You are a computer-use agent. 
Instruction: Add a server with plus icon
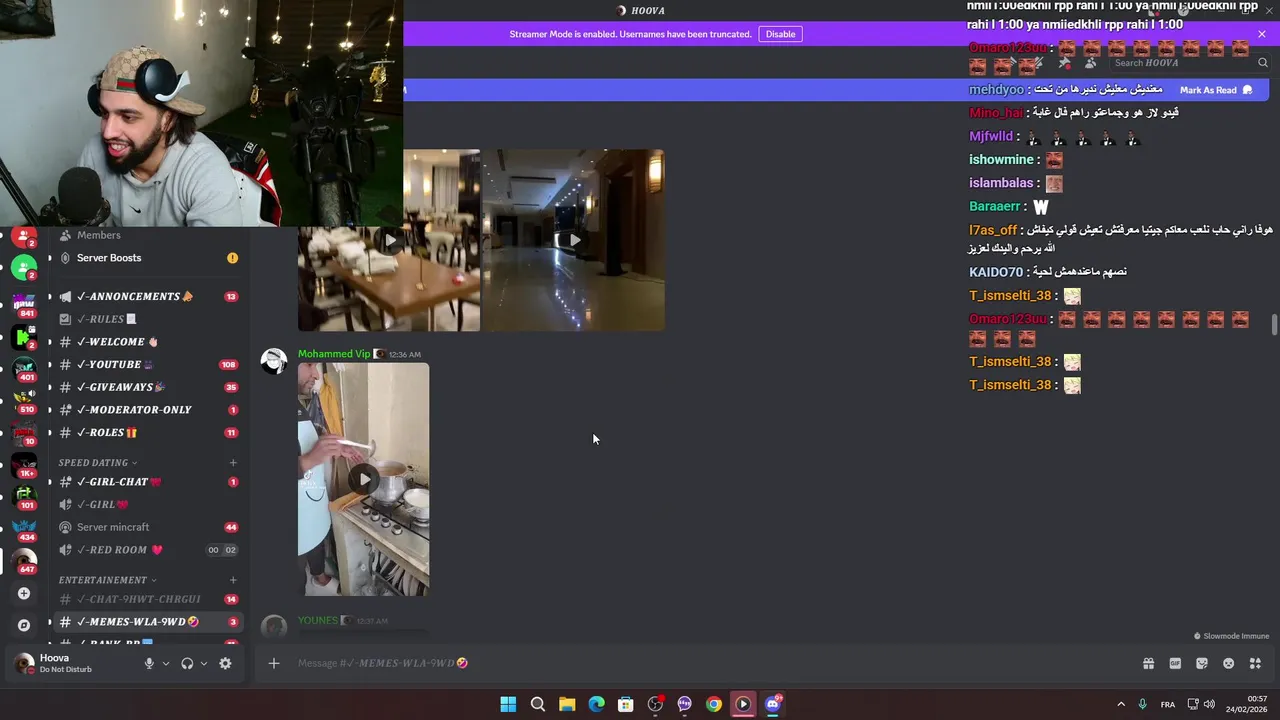(x=24, y=593)
